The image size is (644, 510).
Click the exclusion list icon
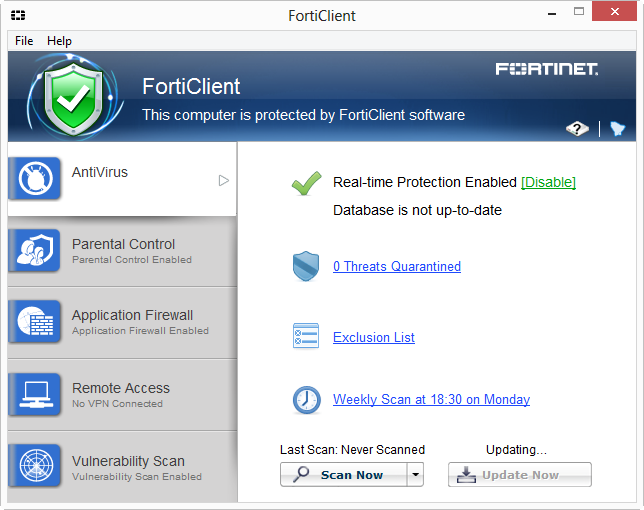pos(305,337)
